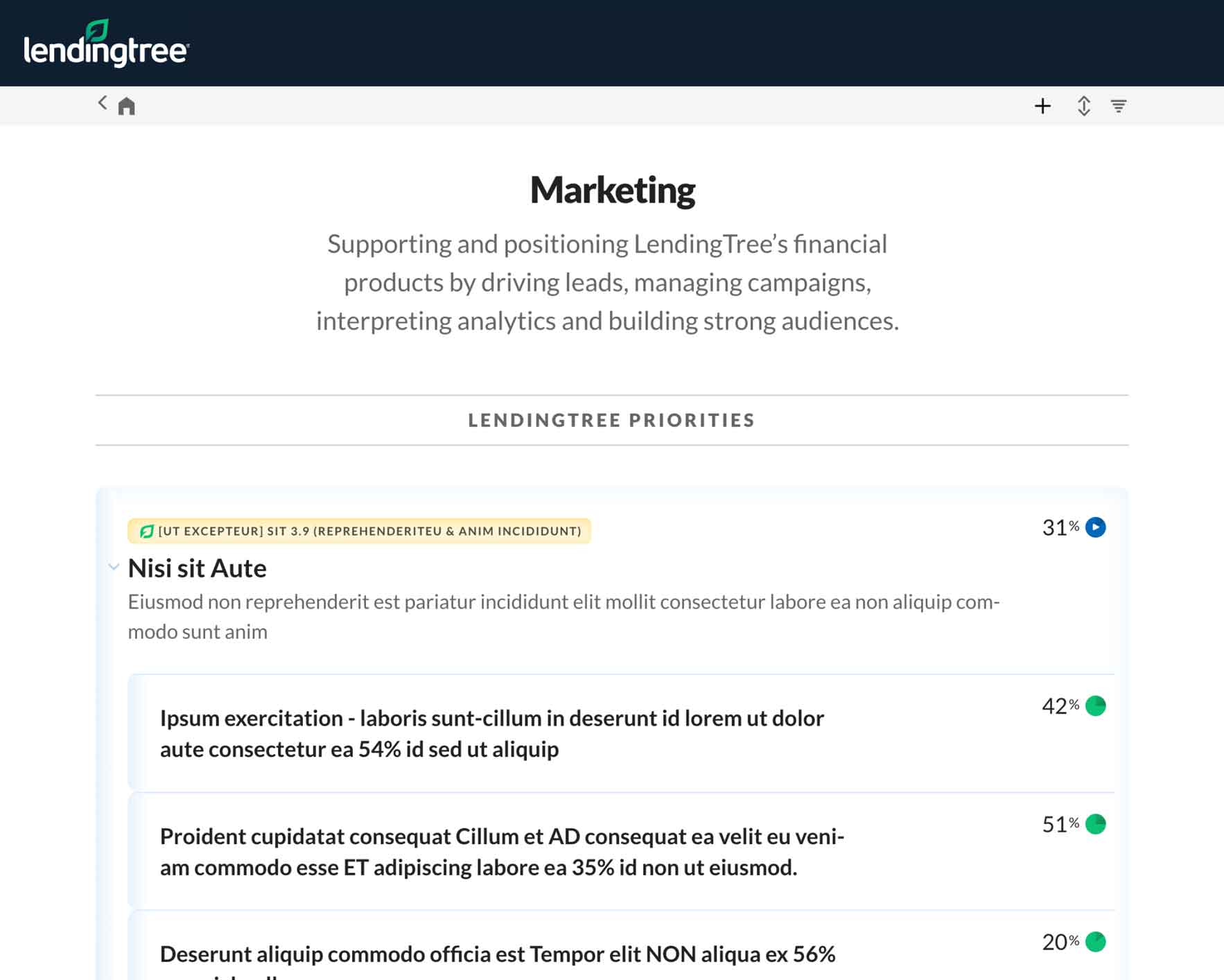Image resolution: width=1224 pixels, height=980 pixels.
Task: Click the Ipsum exercitation key result row
Action: [x=491, y=733]
